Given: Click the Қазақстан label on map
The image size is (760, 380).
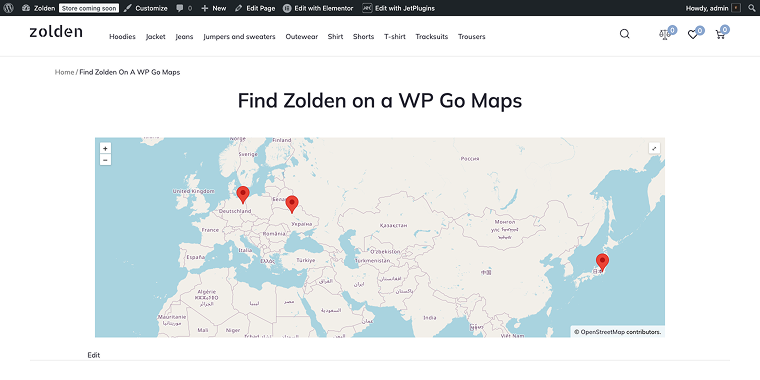Looking at the screenshot, I should (394, 225).
